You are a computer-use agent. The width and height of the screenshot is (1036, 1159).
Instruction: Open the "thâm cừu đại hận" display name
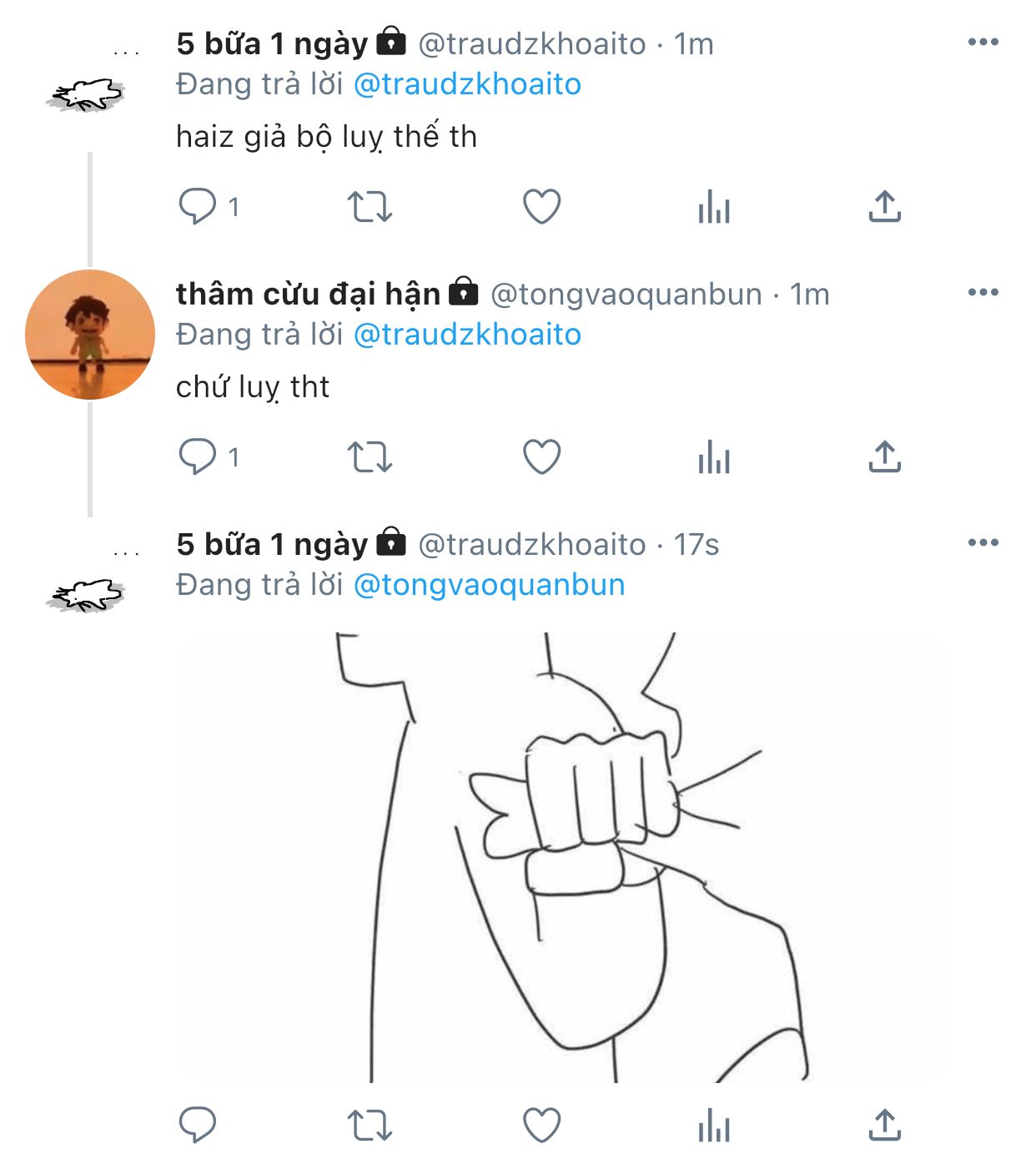point(308,294)
